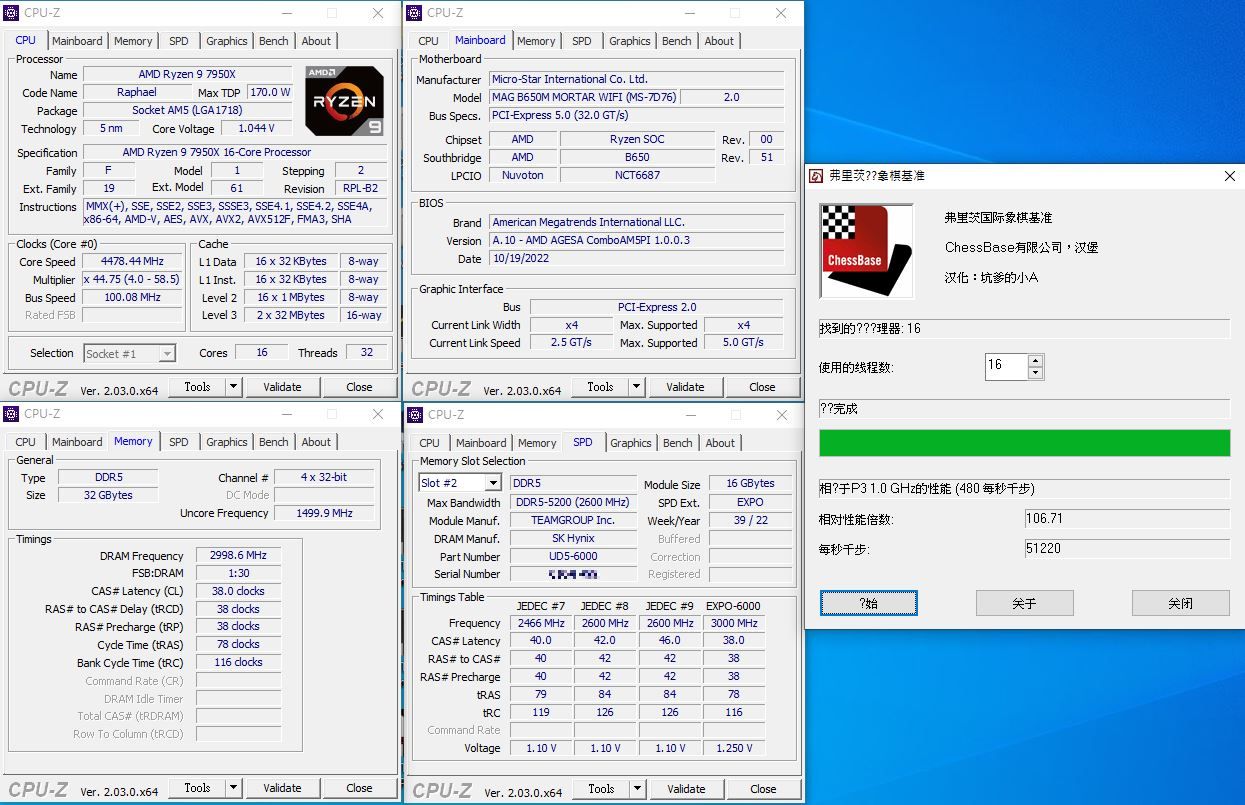
Task: Switch to the Mainboard tab in the CPU window
Action: tap(77, 41)
